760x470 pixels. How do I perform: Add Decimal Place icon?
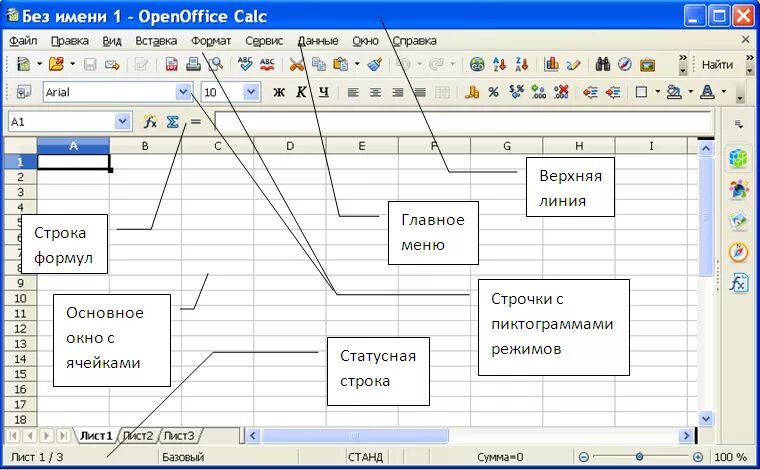point(538,92)
